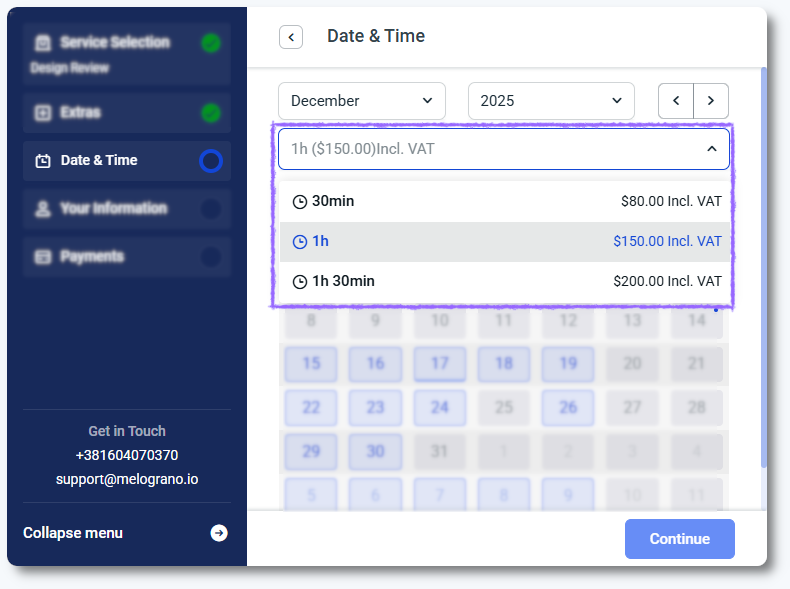This screenshot has width=790, height=589.
Task: Click the blue circle indicator for Date & Time
Action: [x=210, y=161]
